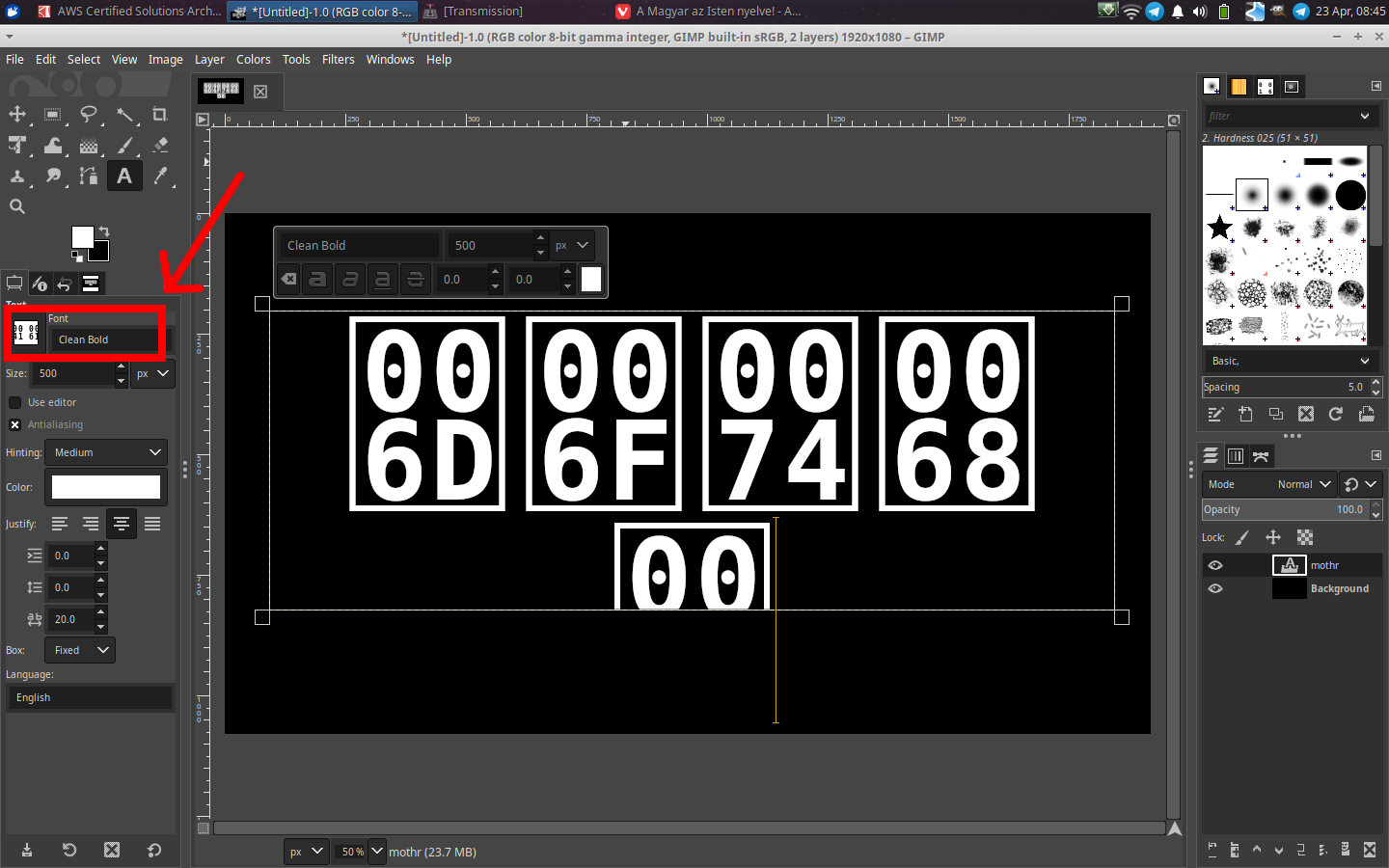Toggle the Antialiasing checkbox
1389x868 pixels.
15,424
